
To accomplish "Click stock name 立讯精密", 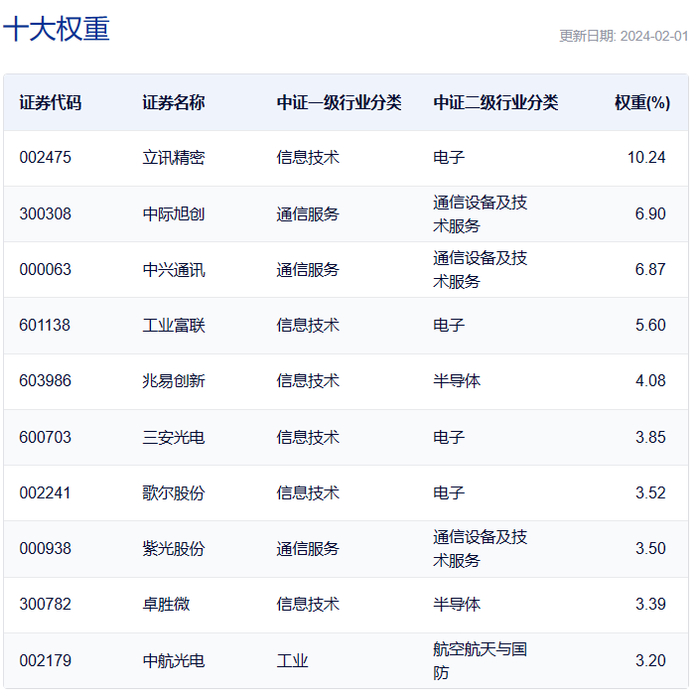I will coord(174,158).
